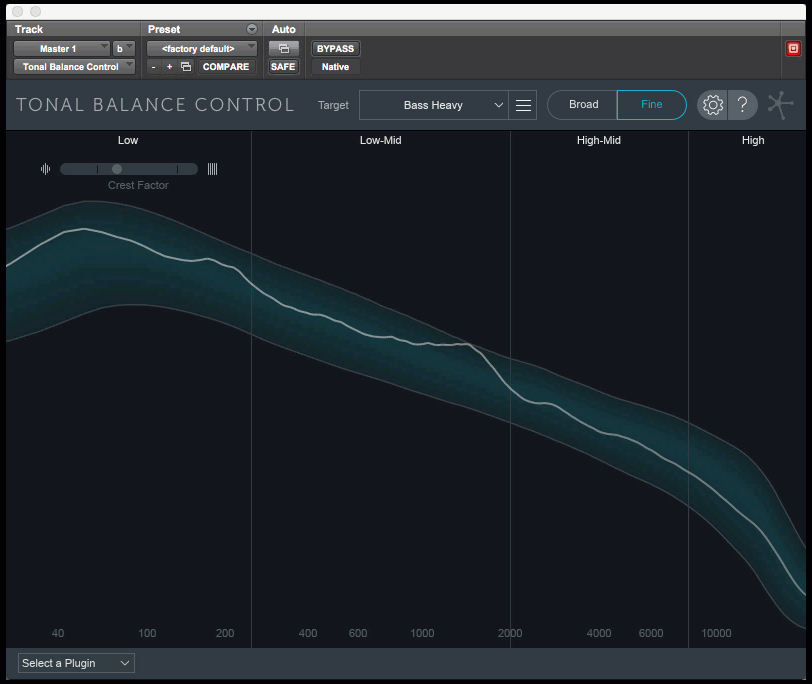Click the Low-Mid band label

point(381,140)
